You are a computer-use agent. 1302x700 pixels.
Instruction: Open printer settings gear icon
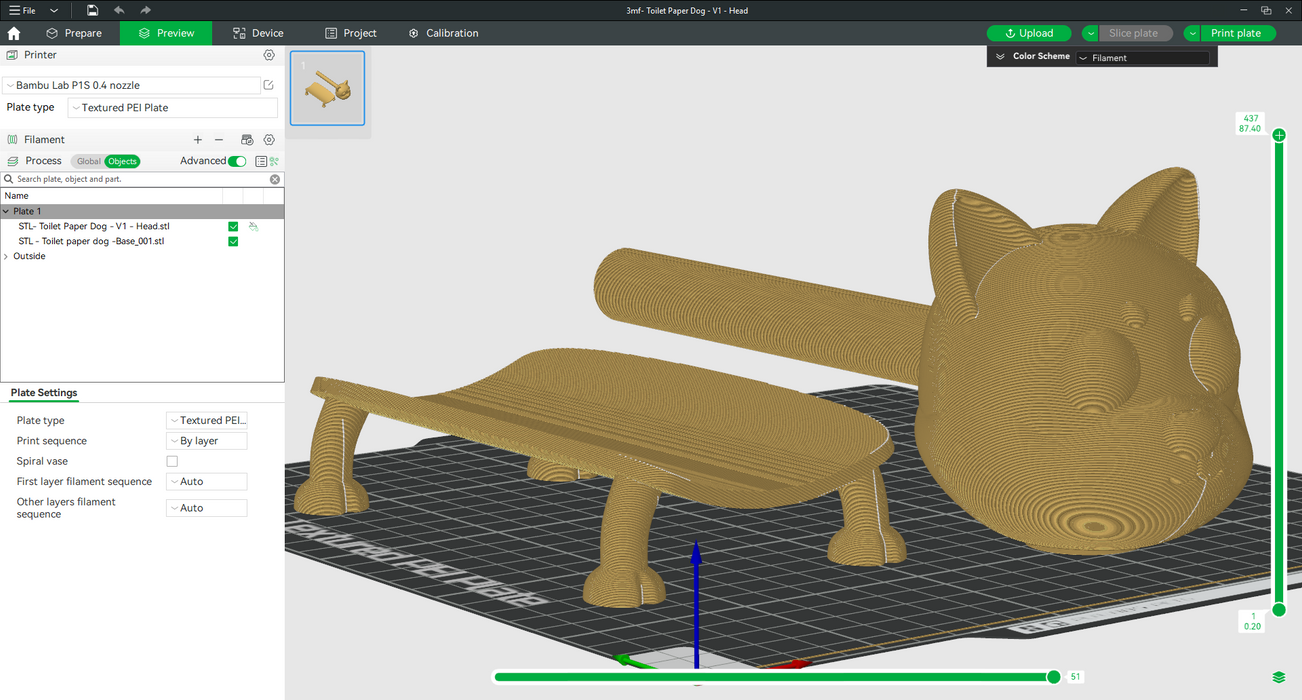(x=269, y=55)
